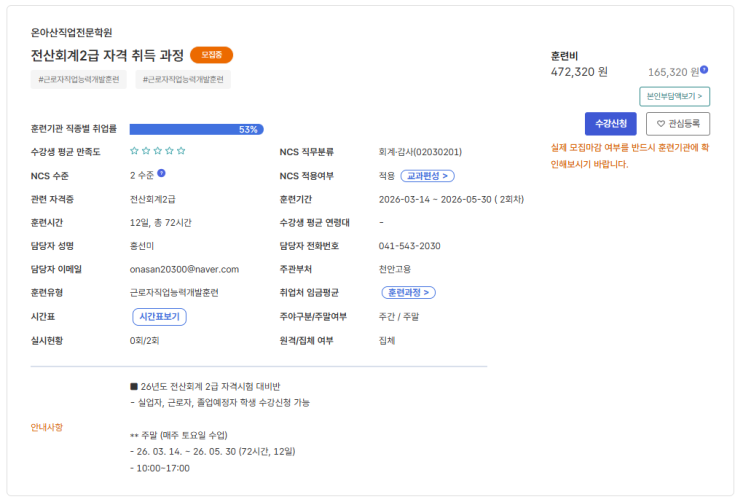Click the fifth satisfaction star
This screenshot has height=502, width=743.
182,151
